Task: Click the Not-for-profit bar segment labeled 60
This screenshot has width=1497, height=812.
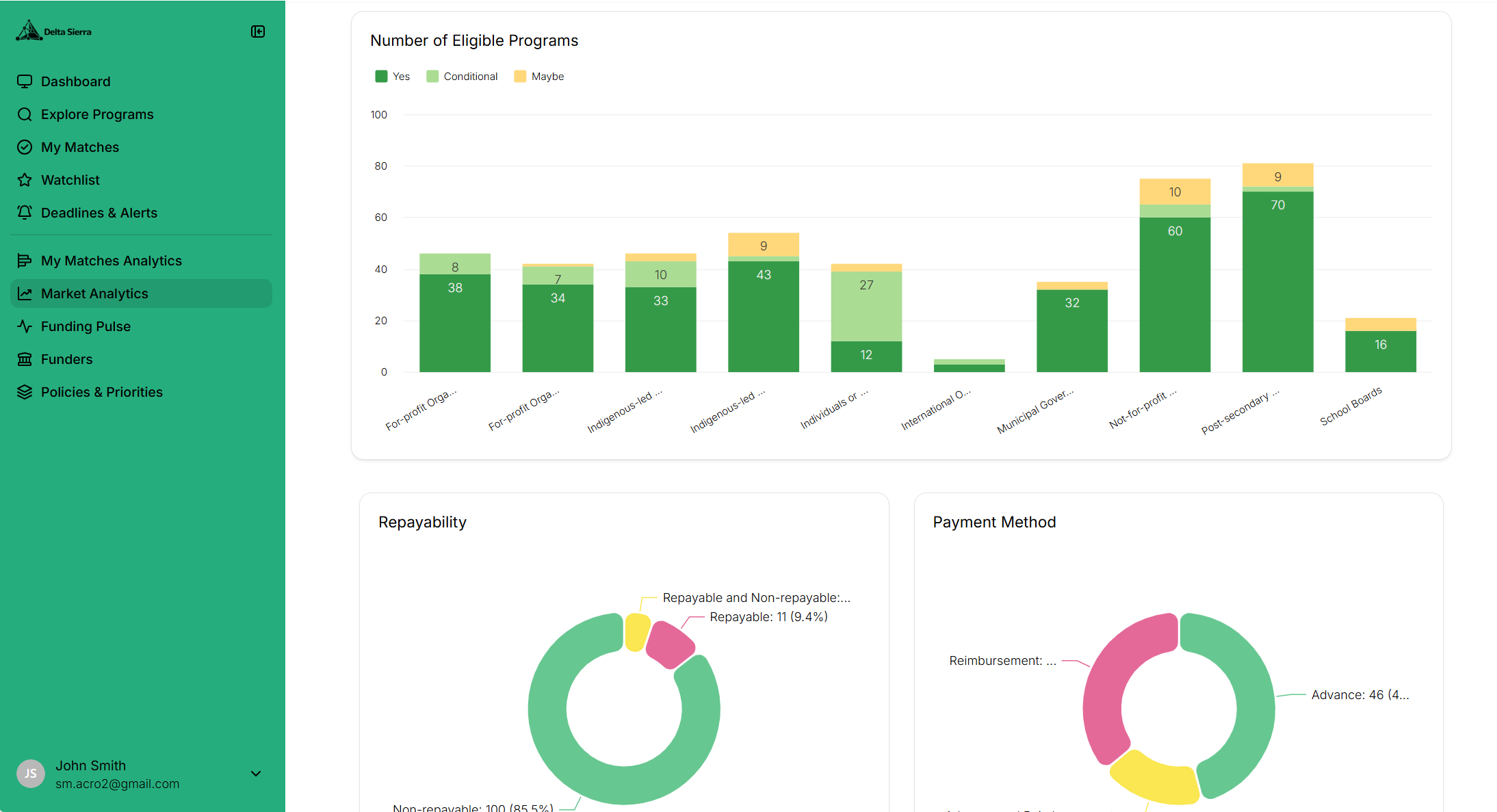Action: point(1175,294)
